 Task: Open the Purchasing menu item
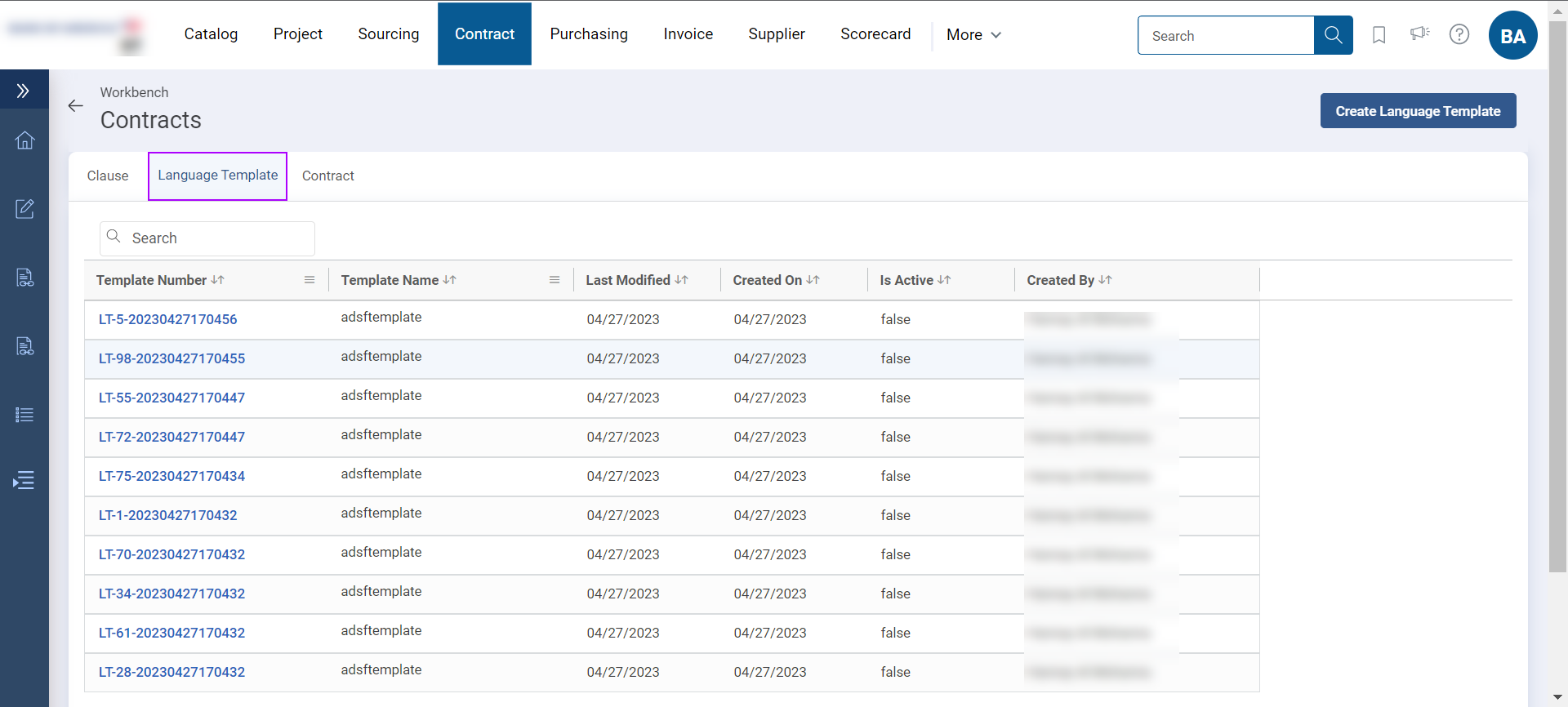(x=589, y=34)
